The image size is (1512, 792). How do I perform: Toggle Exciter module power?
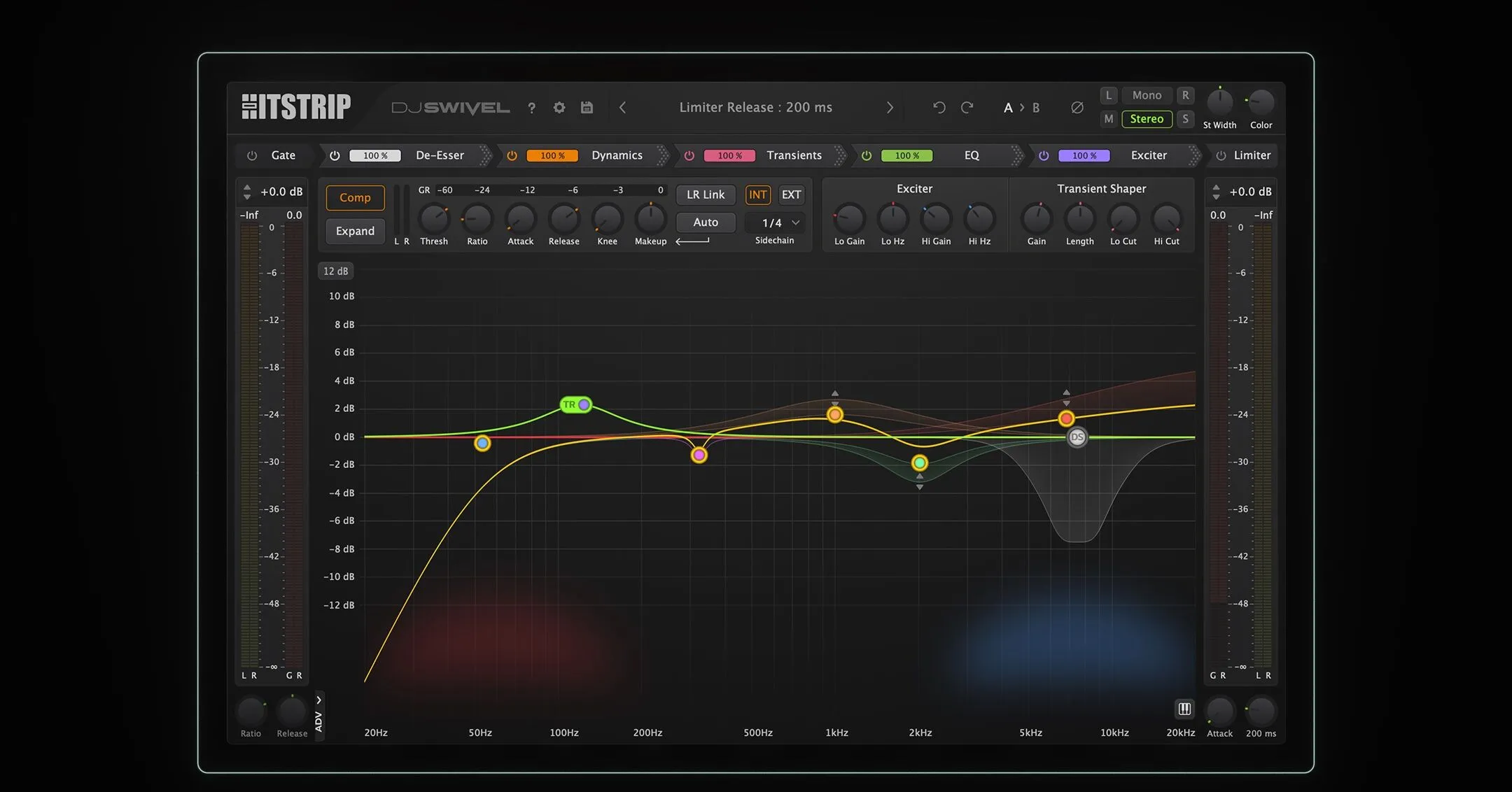coord(1043,155)
